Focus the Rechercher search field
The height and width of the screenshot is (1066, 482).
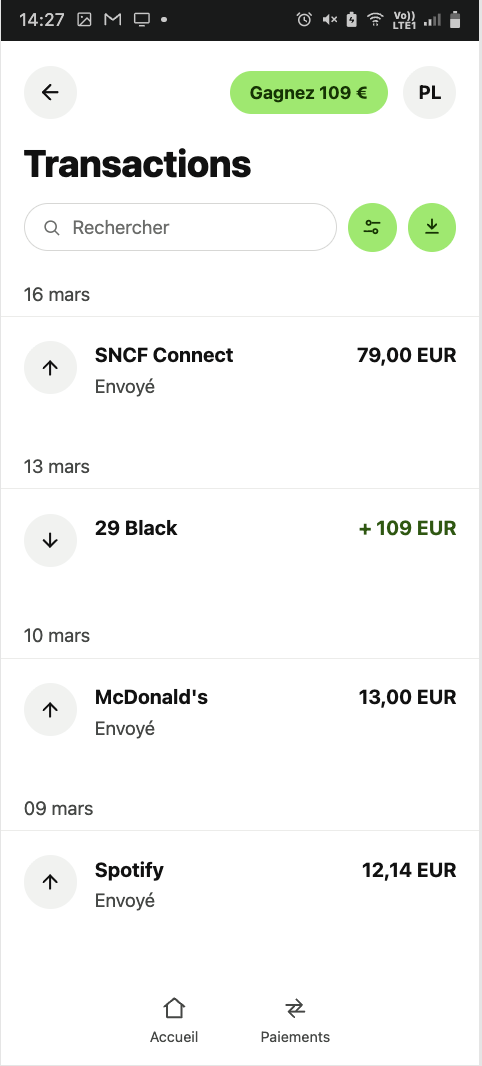[180, 227]
